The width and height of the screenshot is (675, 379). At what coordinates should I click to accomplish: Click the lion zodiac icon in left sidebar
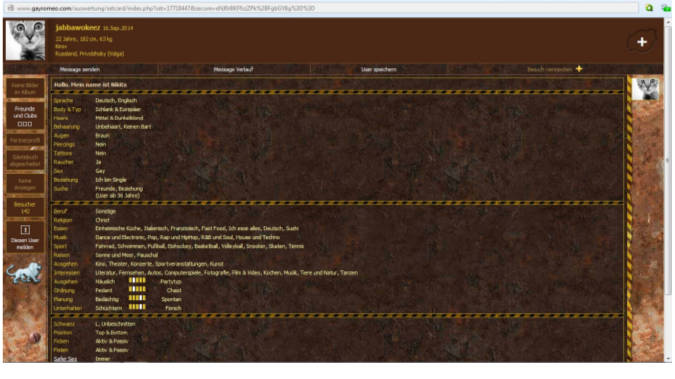click(x=24, y=273)
